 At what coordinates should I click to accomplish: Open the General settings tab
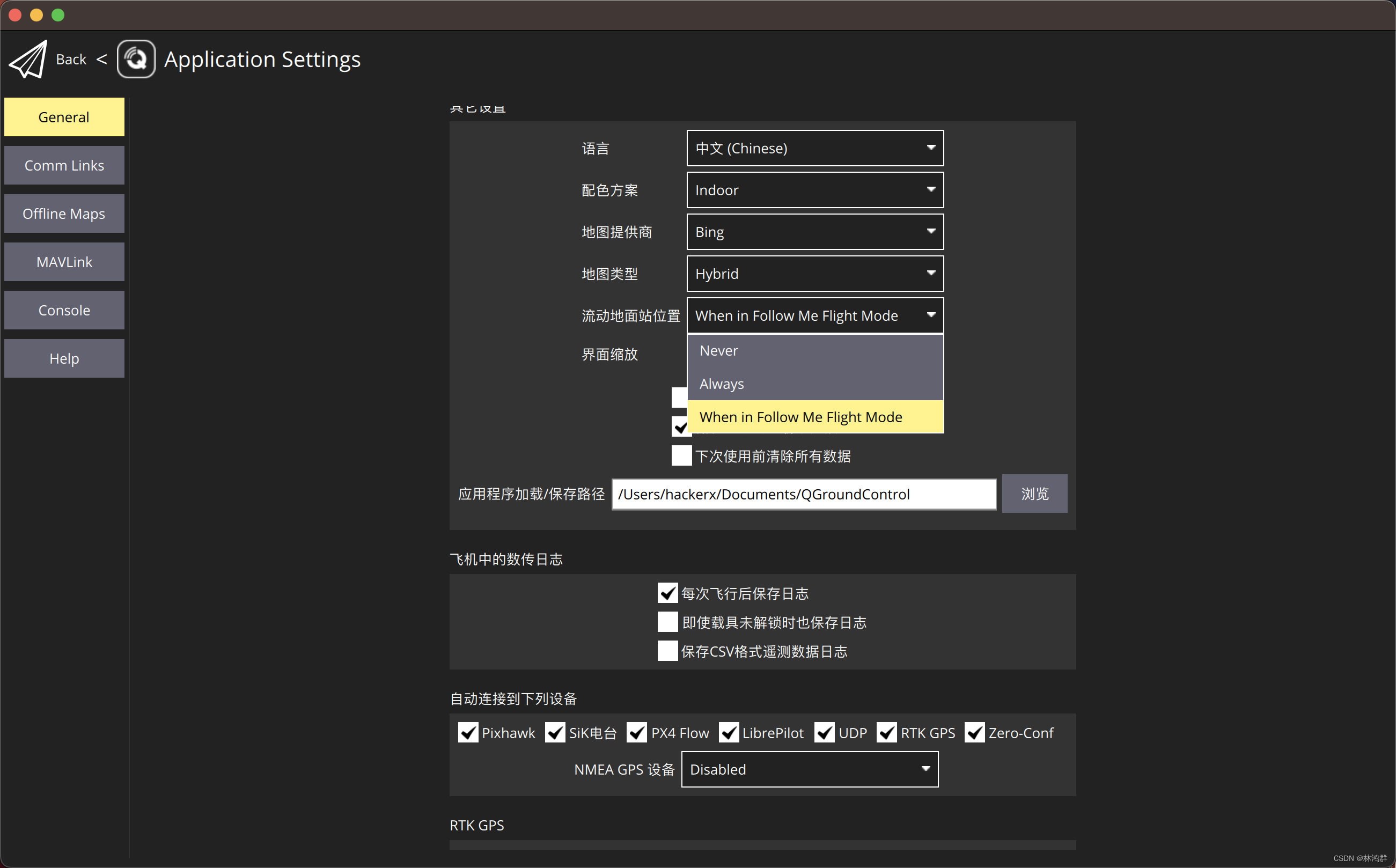tap(64, 117)
